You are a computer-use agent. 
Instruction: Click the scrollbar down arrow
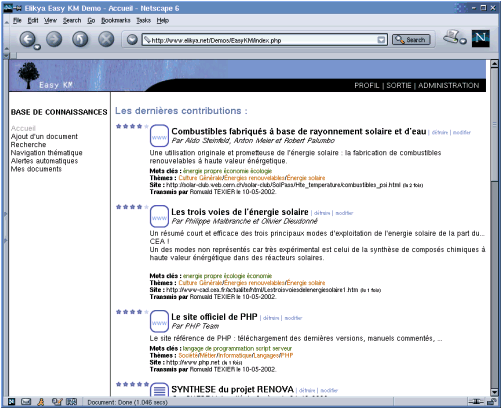pyautogui.click(x=494, y=392)
